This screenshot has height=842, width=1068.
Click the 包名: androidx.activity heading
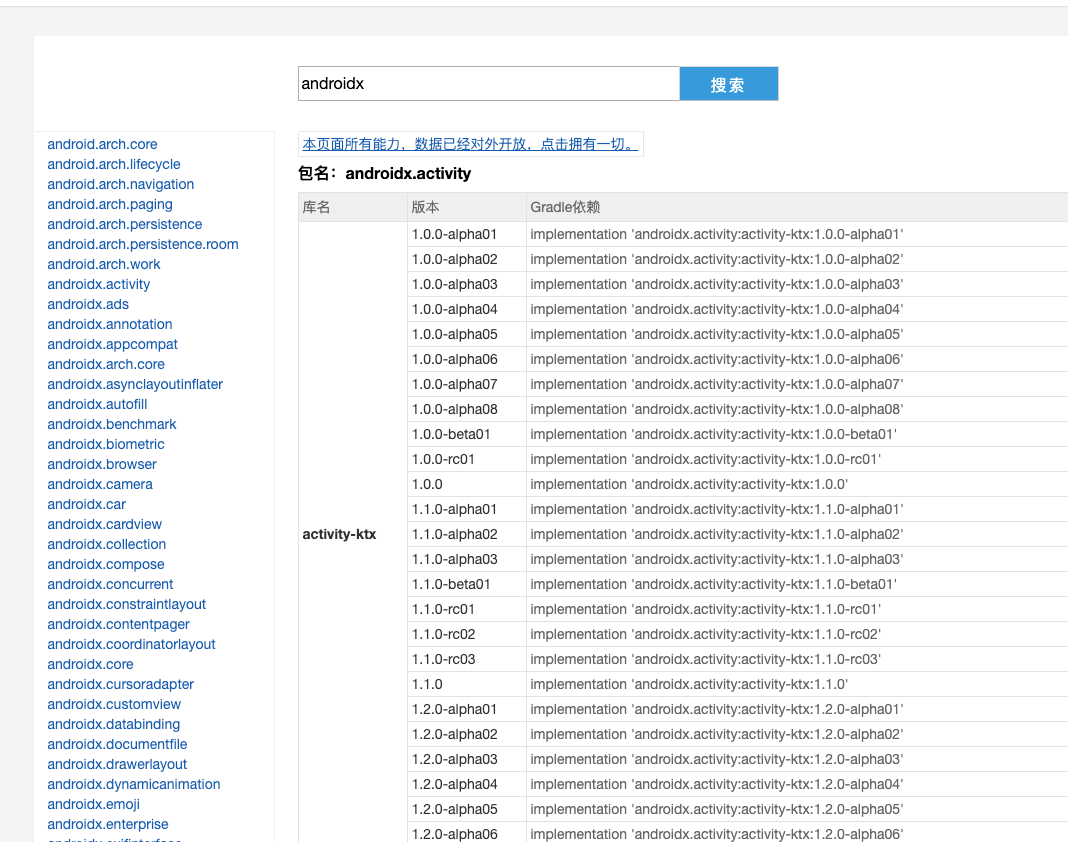click(384, 174)
